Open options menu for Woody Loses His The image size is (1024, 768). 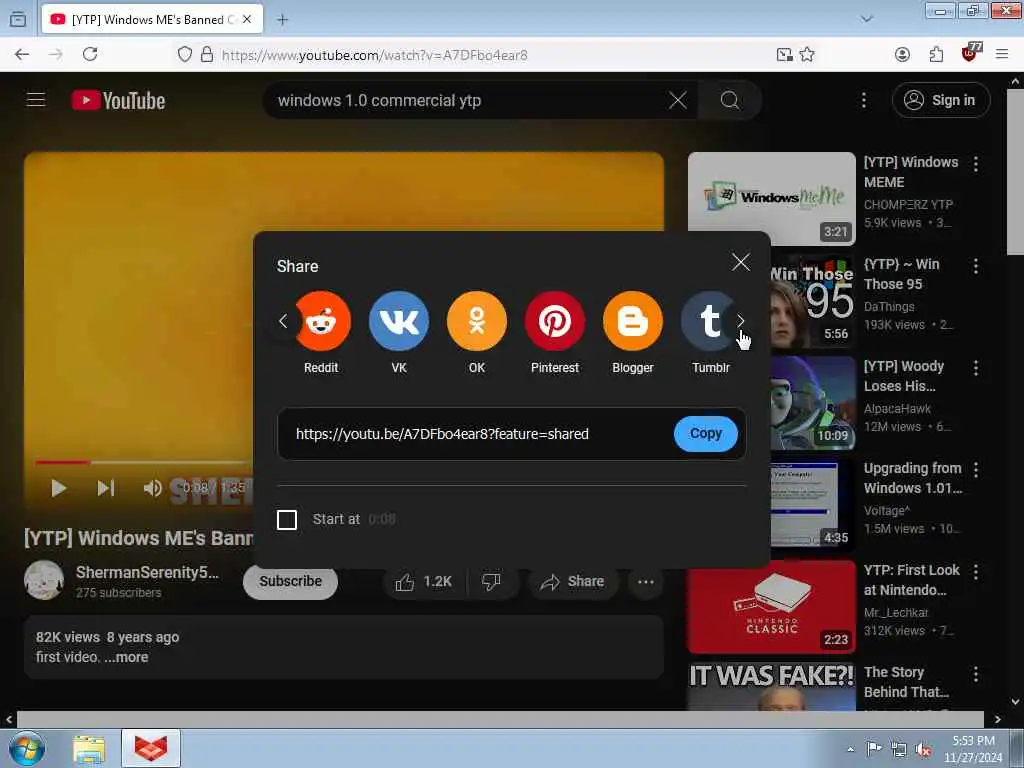point(976,368)
